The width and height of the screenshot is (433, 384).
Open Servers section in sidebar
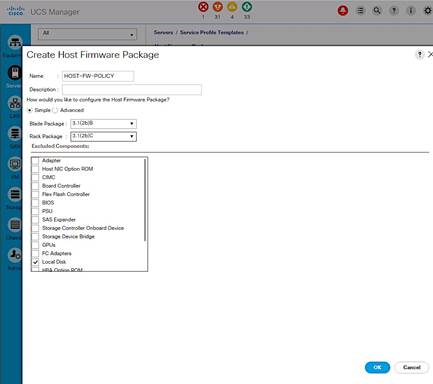pyautogui.click(x=15, y=73)
